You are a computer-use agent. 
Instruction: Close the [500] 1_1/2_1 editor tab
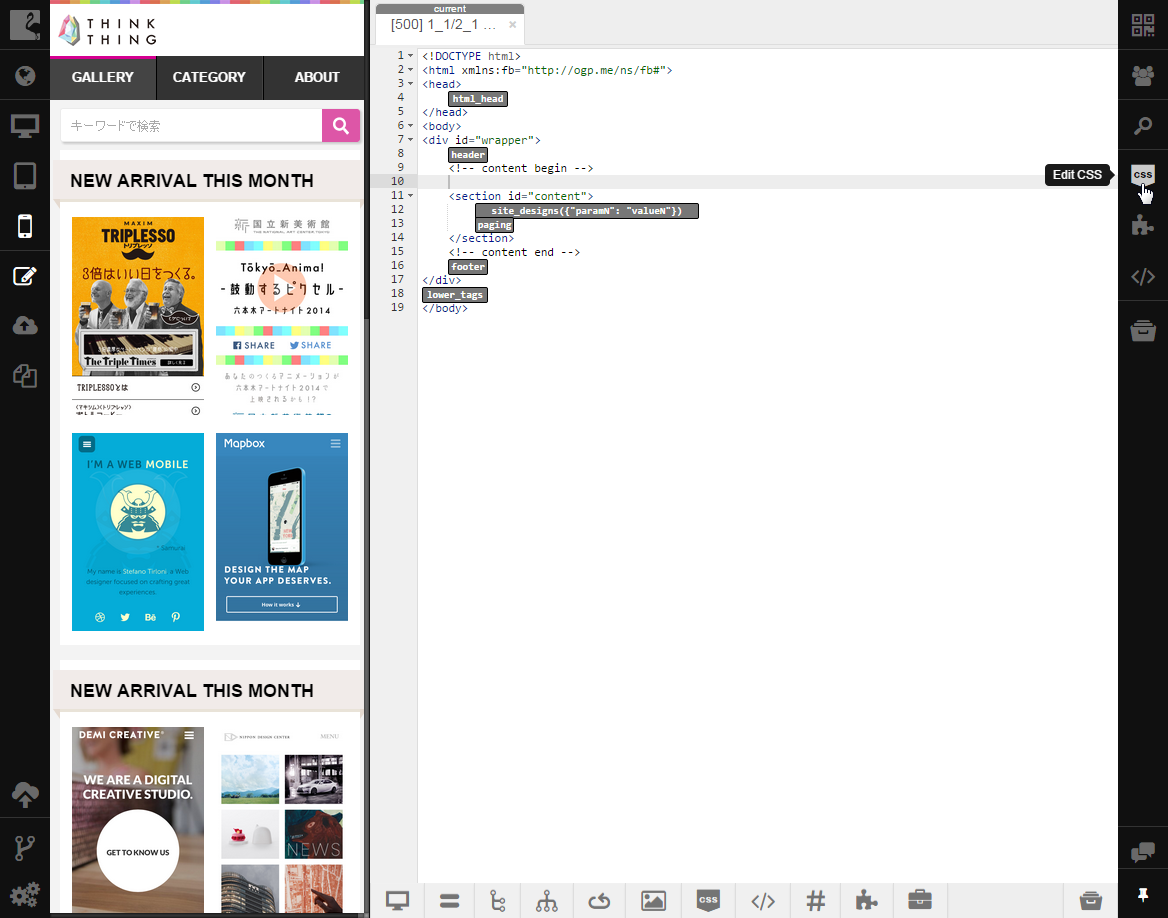512,25
